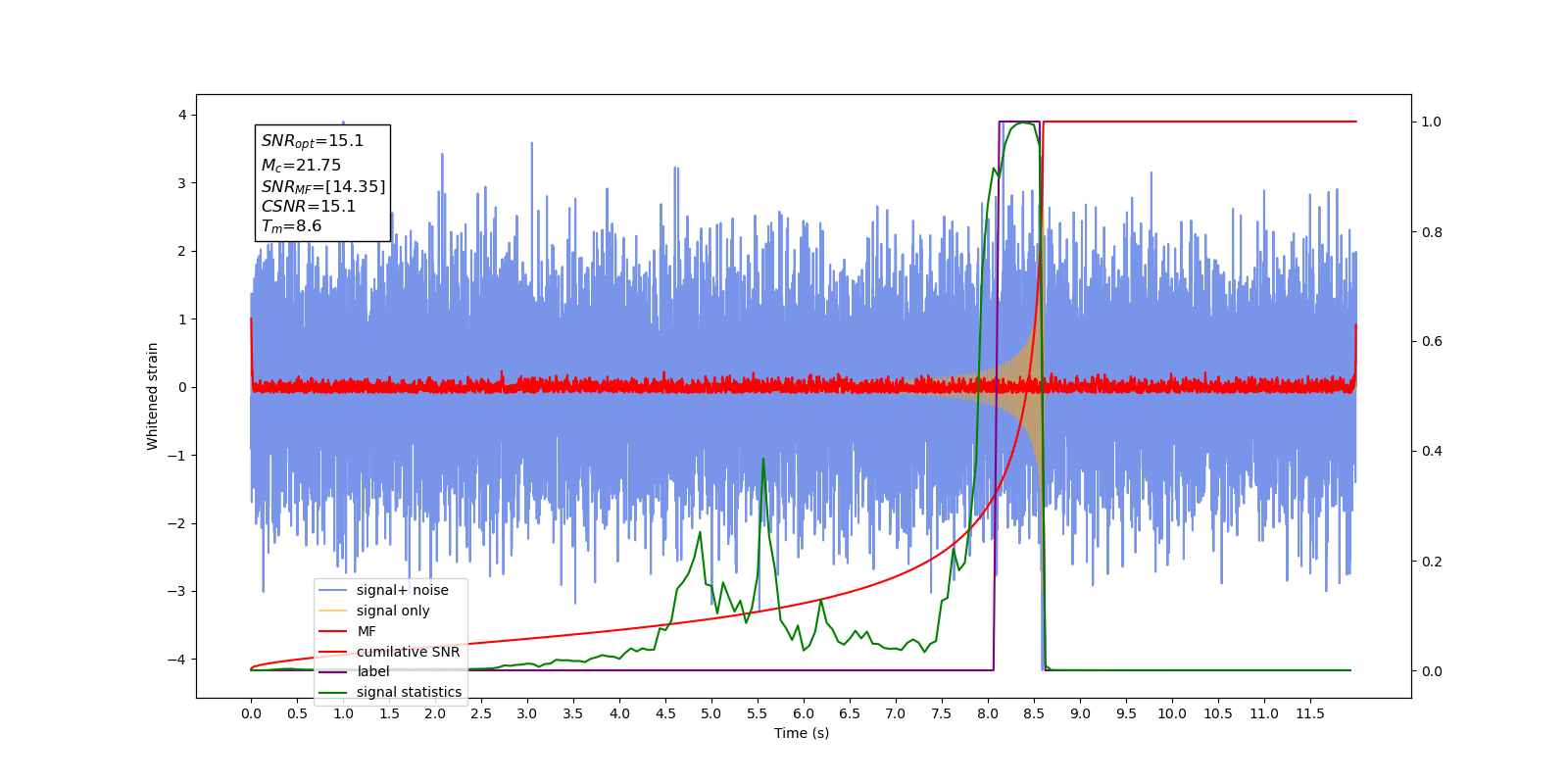Click the 0.4 tick on the right axis
Screen dimensions: 1568x784
point(1432,452)
